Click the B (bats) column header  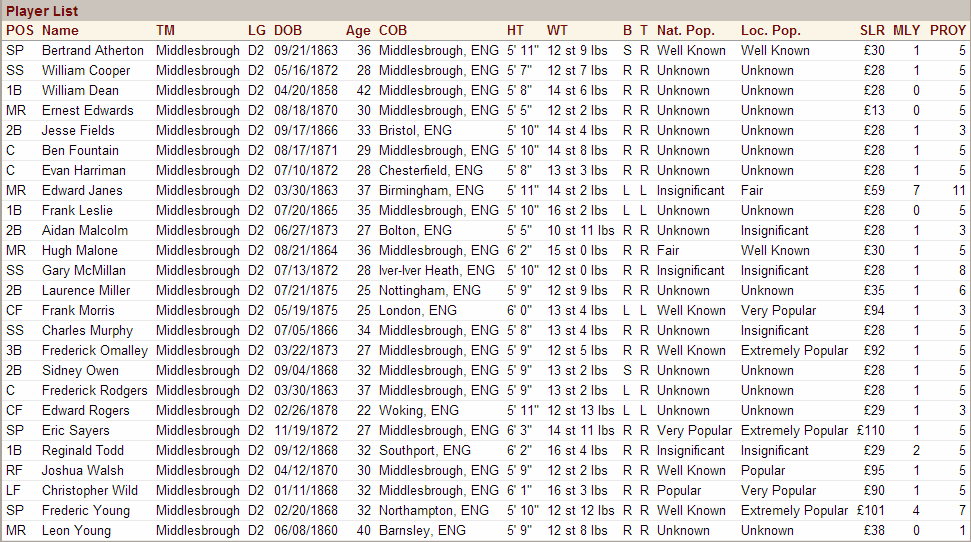pyautogui.click(x=627, y=30)
